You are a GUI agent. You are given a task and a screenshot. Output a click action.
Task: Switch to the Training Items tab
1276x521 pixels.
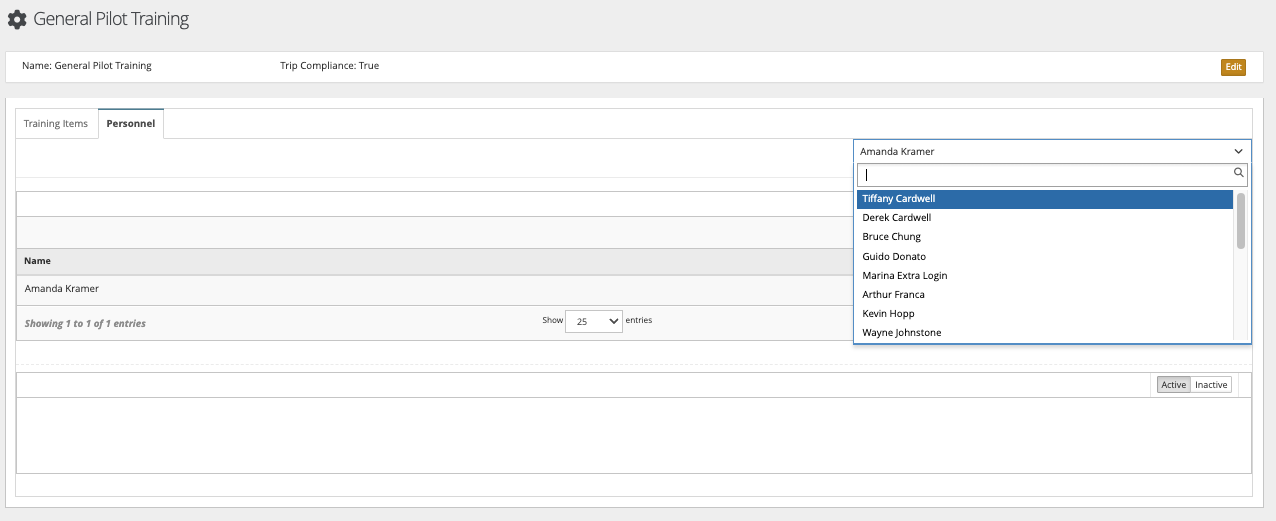coord(56,124)
